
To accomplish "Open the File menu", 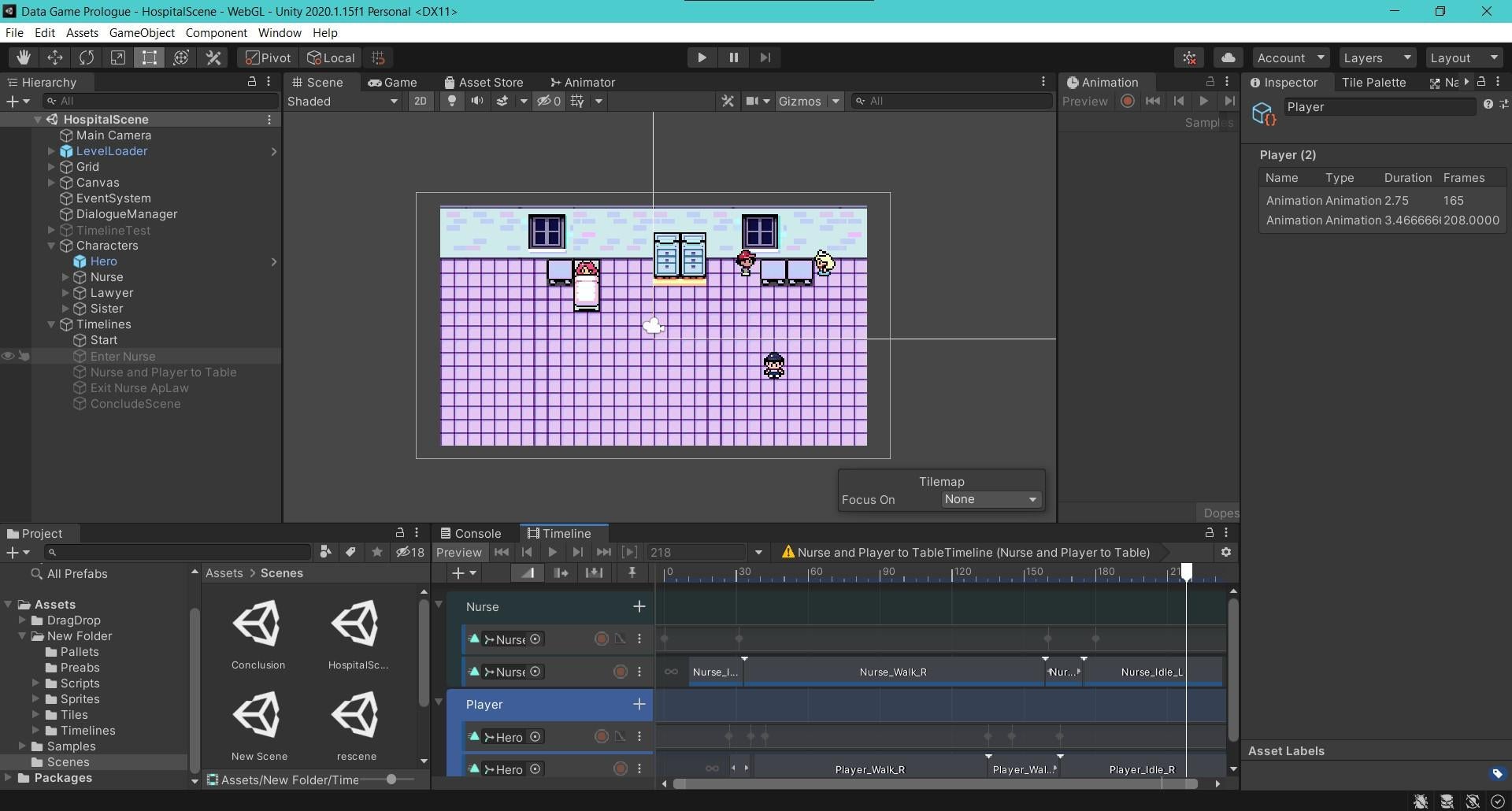I will click(14, 33).
